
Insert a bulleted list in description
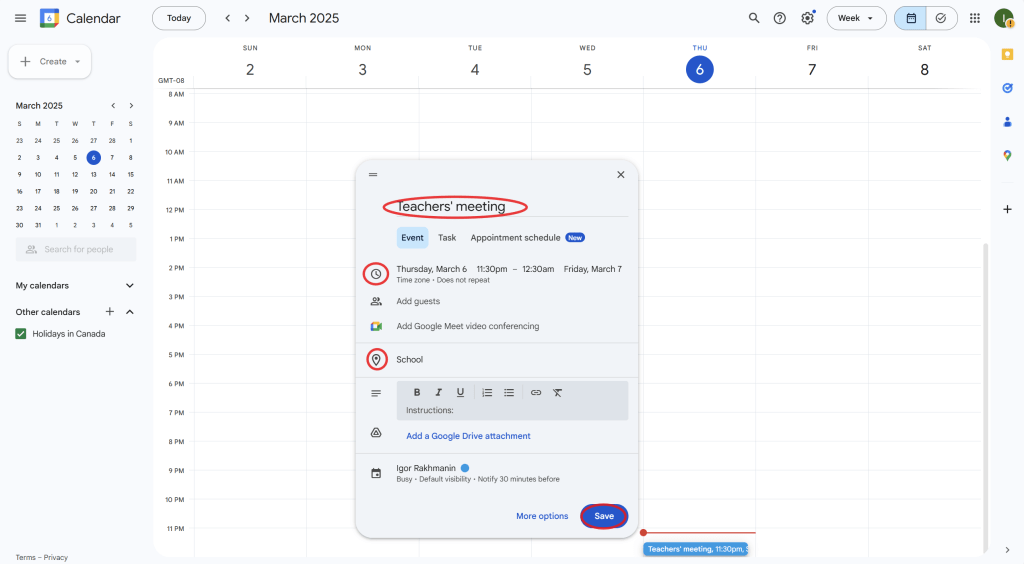509,393
